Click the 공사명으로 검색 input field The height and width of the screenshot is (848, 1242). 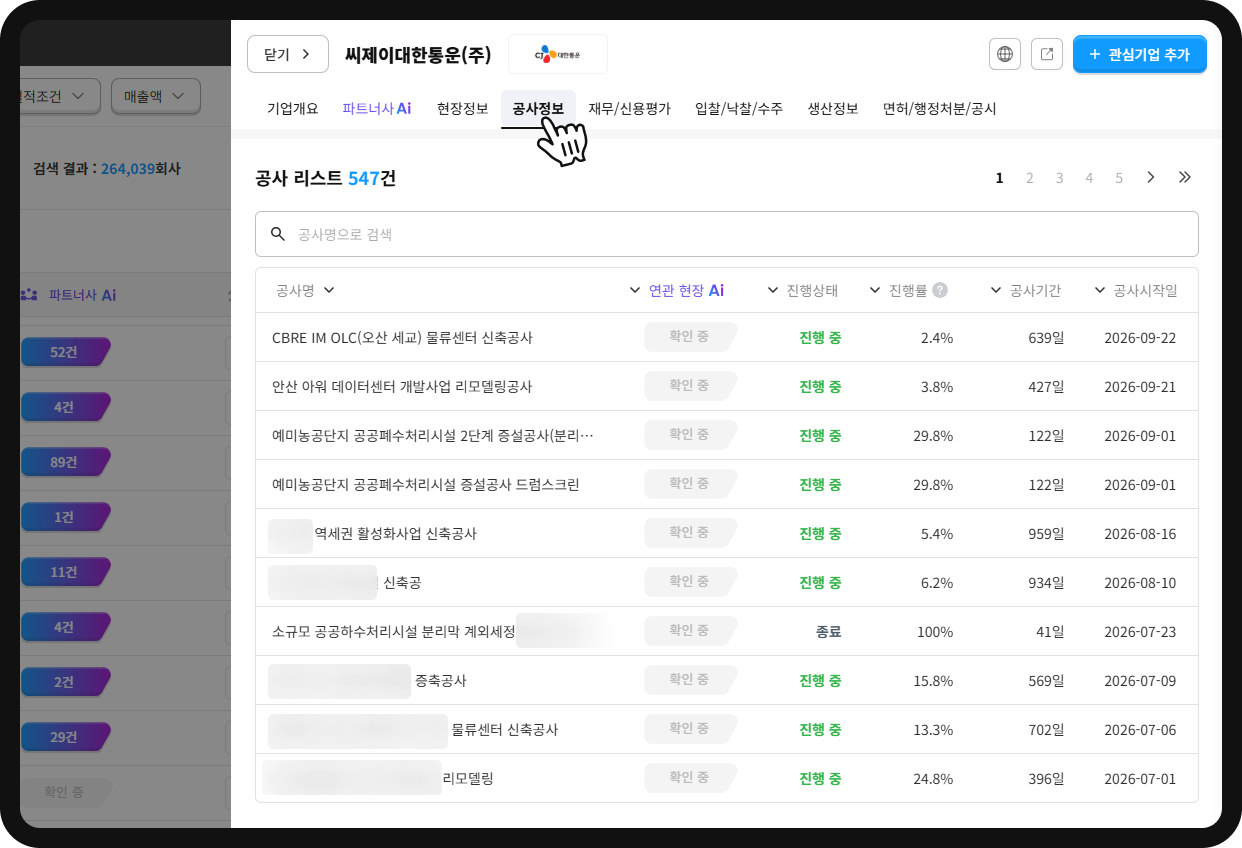(x=727, y=234)
